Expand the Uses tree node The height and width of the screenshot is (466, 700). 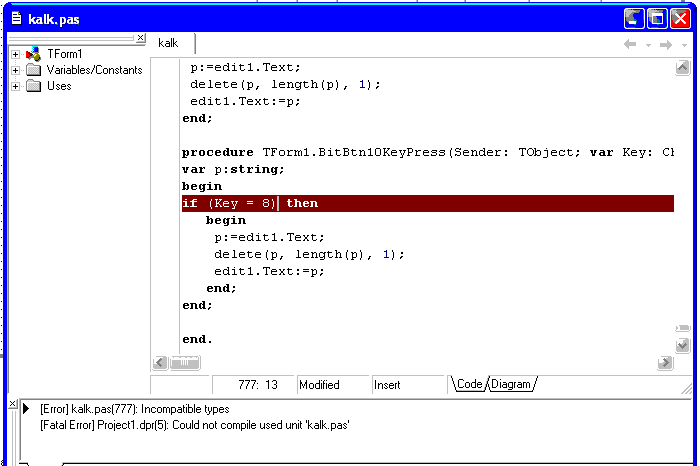(x=16, y=86)
